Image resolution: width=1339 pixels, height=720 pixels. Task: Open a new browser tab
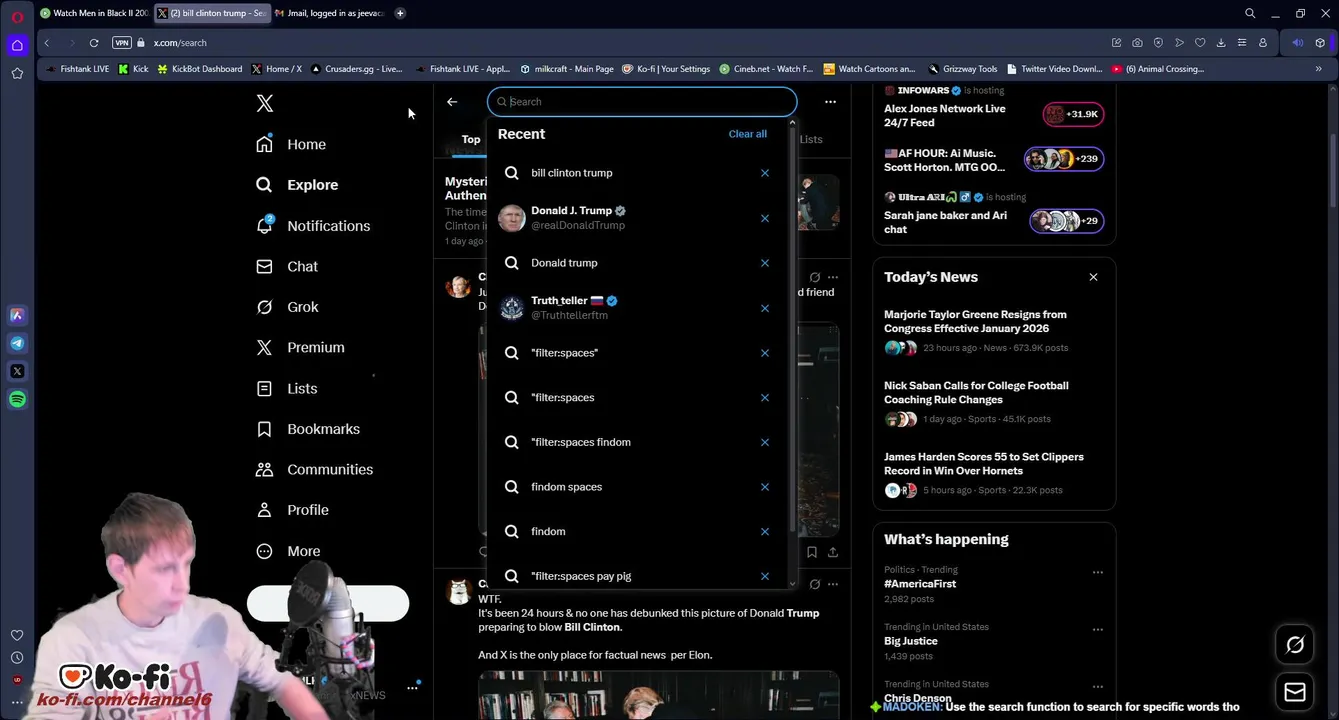[400, 13]
